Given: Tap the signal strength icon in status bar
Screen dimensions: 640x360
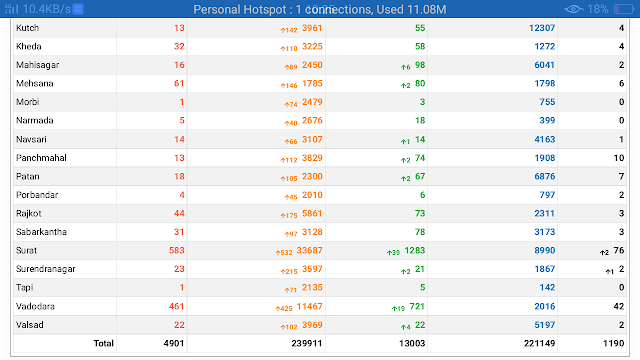Looking at the screenshot, I should (x=11, y=9).
